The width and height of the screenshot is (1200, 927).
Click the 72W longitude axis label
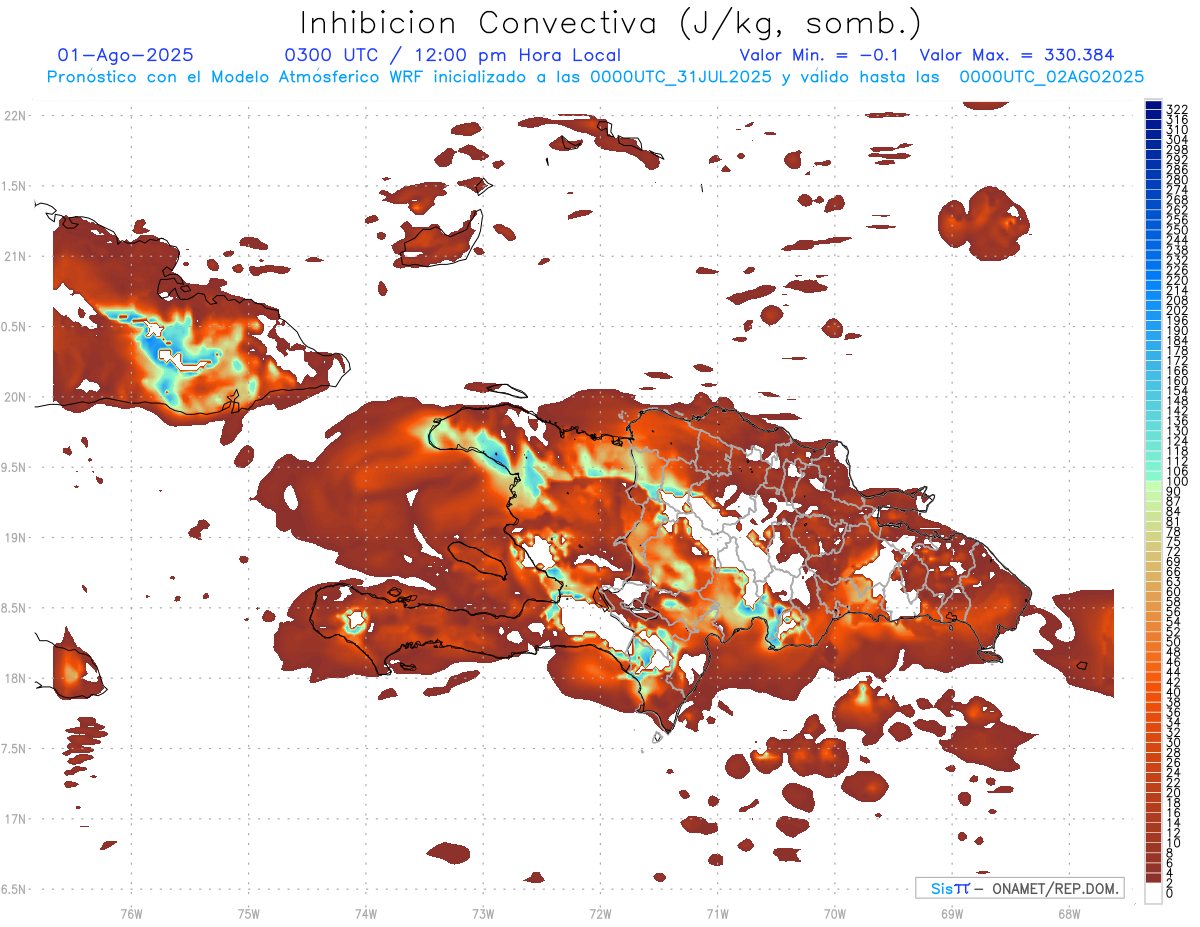(x=600, y=913)
